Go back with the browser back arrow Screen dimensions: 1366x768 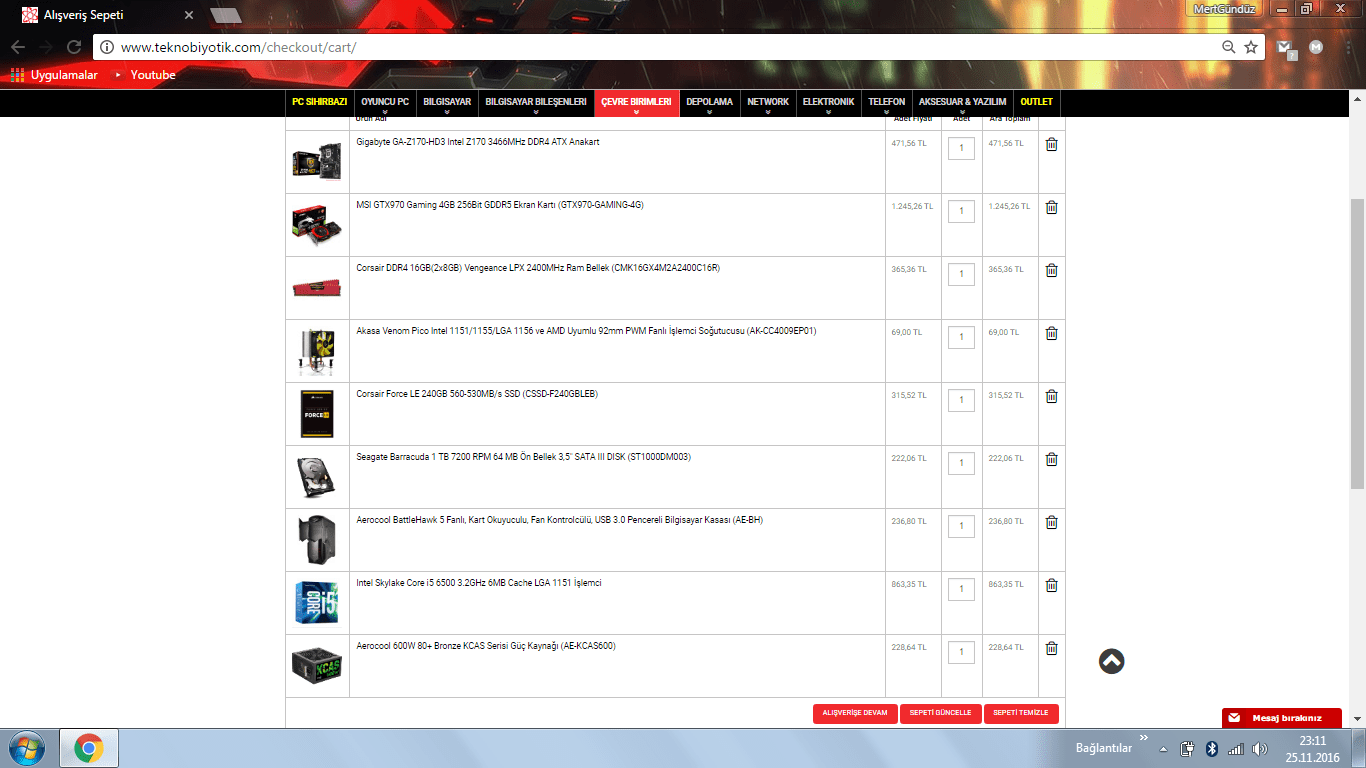(18, 47)
